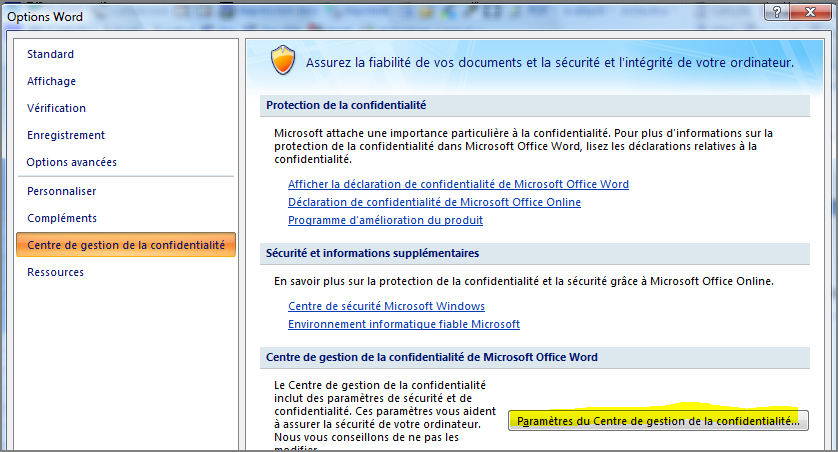The width and height of the screenshot is (838, 452).
Task: Click the help question mark button
Action: click(777, 12)
